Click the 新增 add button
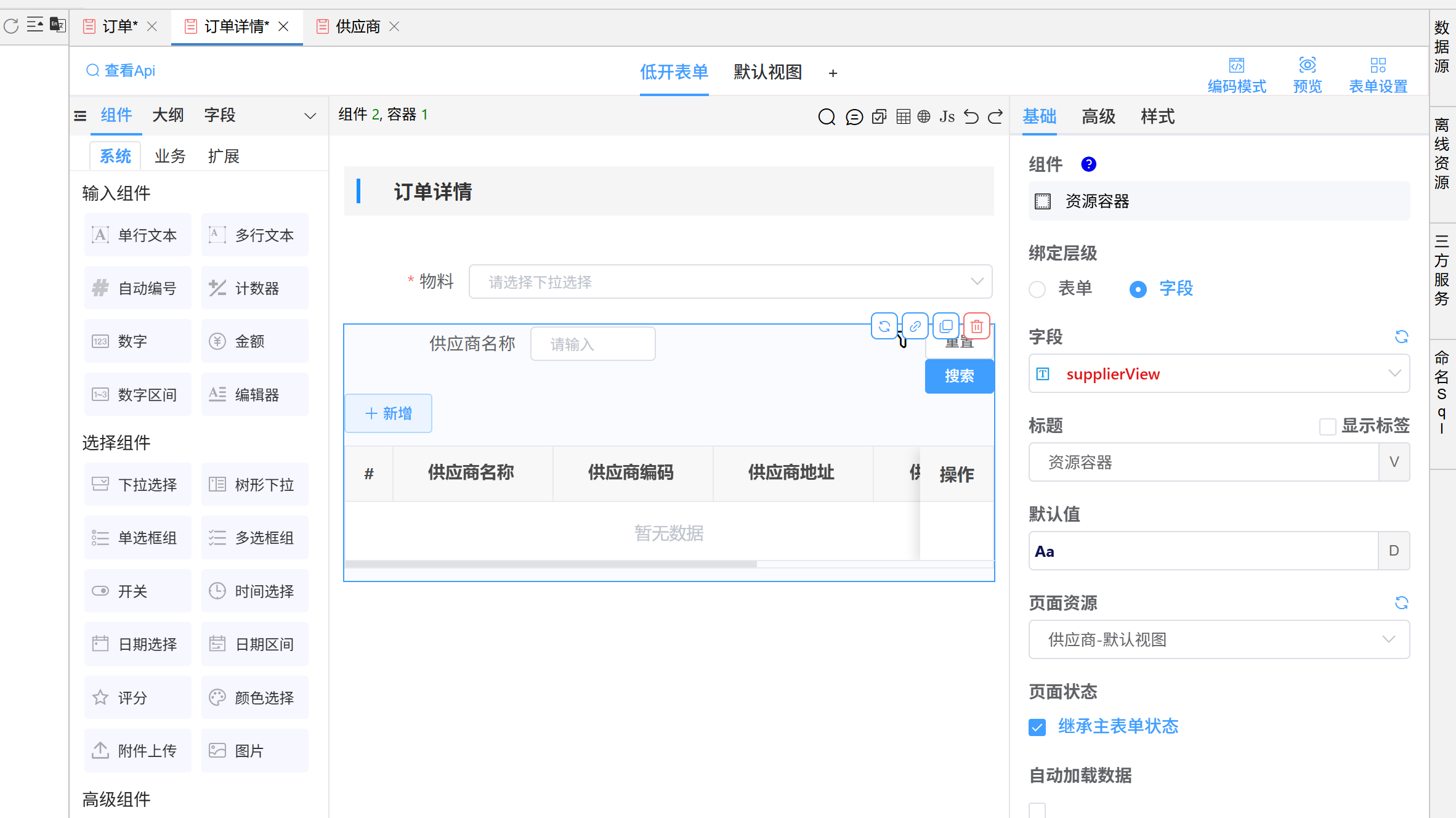1456x818 pixels. click(x=389, y=413)
